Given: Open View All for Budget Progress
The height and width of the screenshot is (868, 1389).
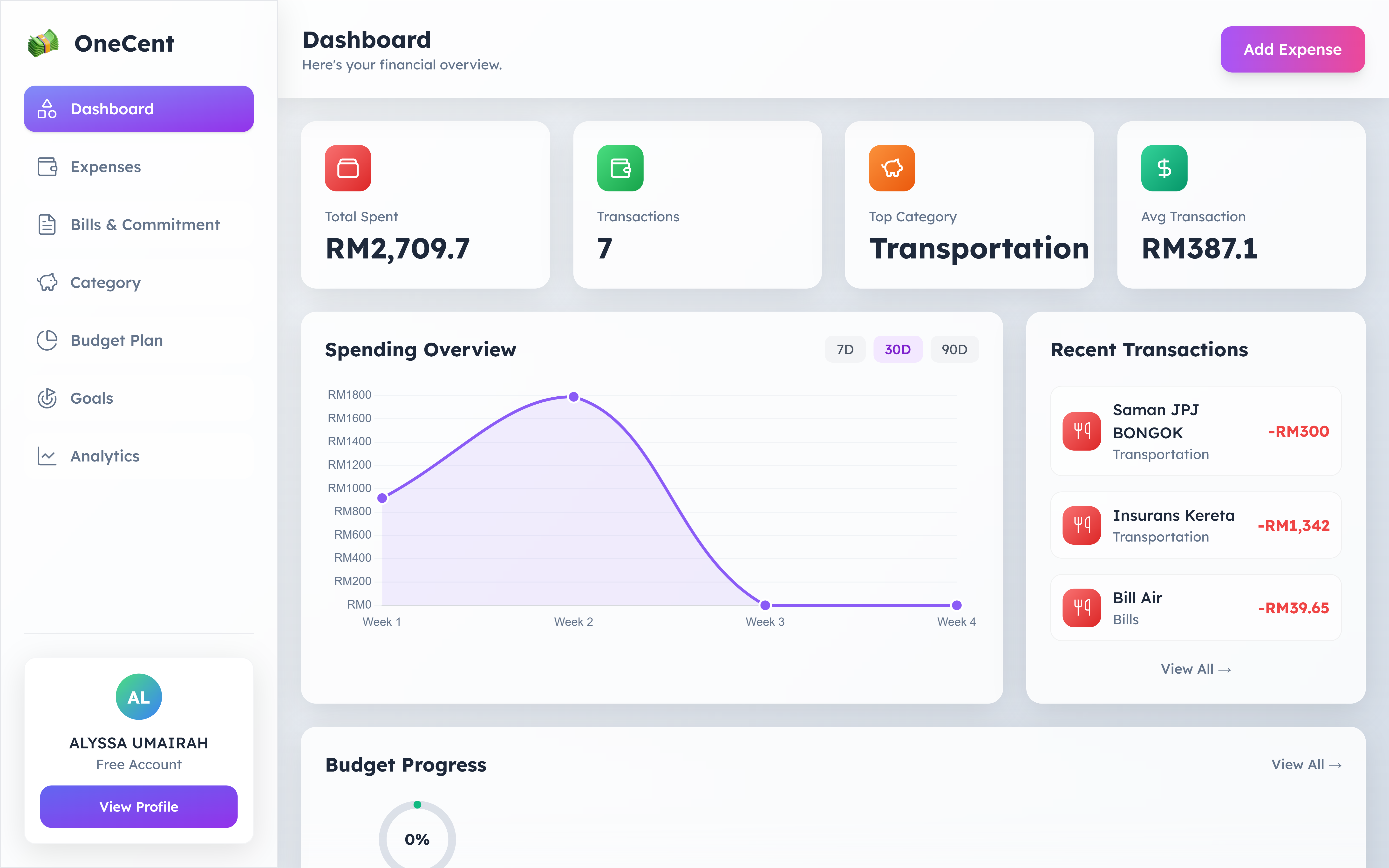Looking at the screenshot, I should [1306, 765].
